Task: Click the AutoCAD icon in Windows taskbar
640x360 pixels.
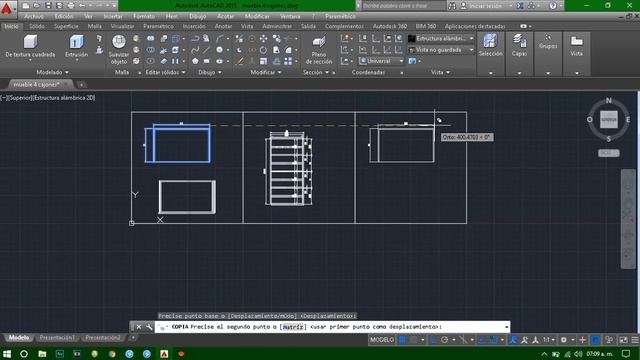Action: pyautogui.click(x=164, y=354)
